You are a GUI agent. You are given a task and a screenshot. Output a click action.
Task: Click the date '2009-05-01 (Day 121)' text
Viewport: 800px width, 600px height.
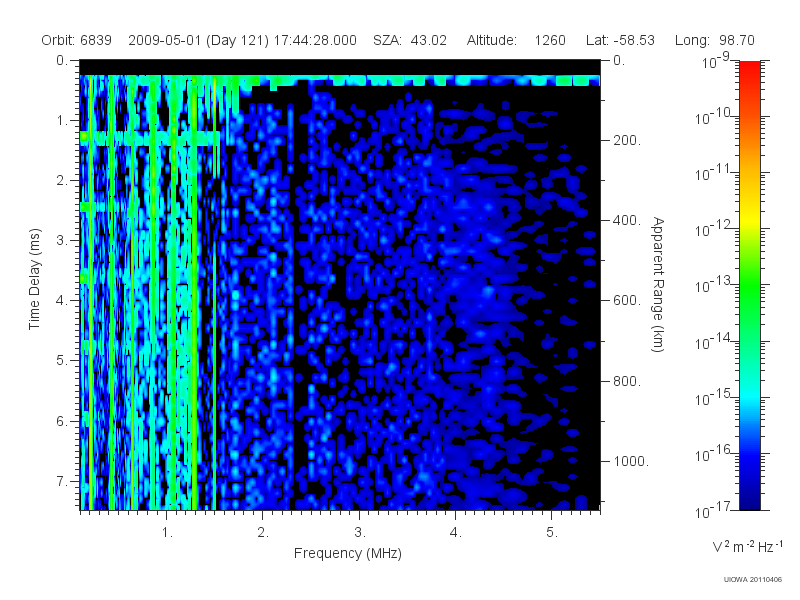click(198, 40)
